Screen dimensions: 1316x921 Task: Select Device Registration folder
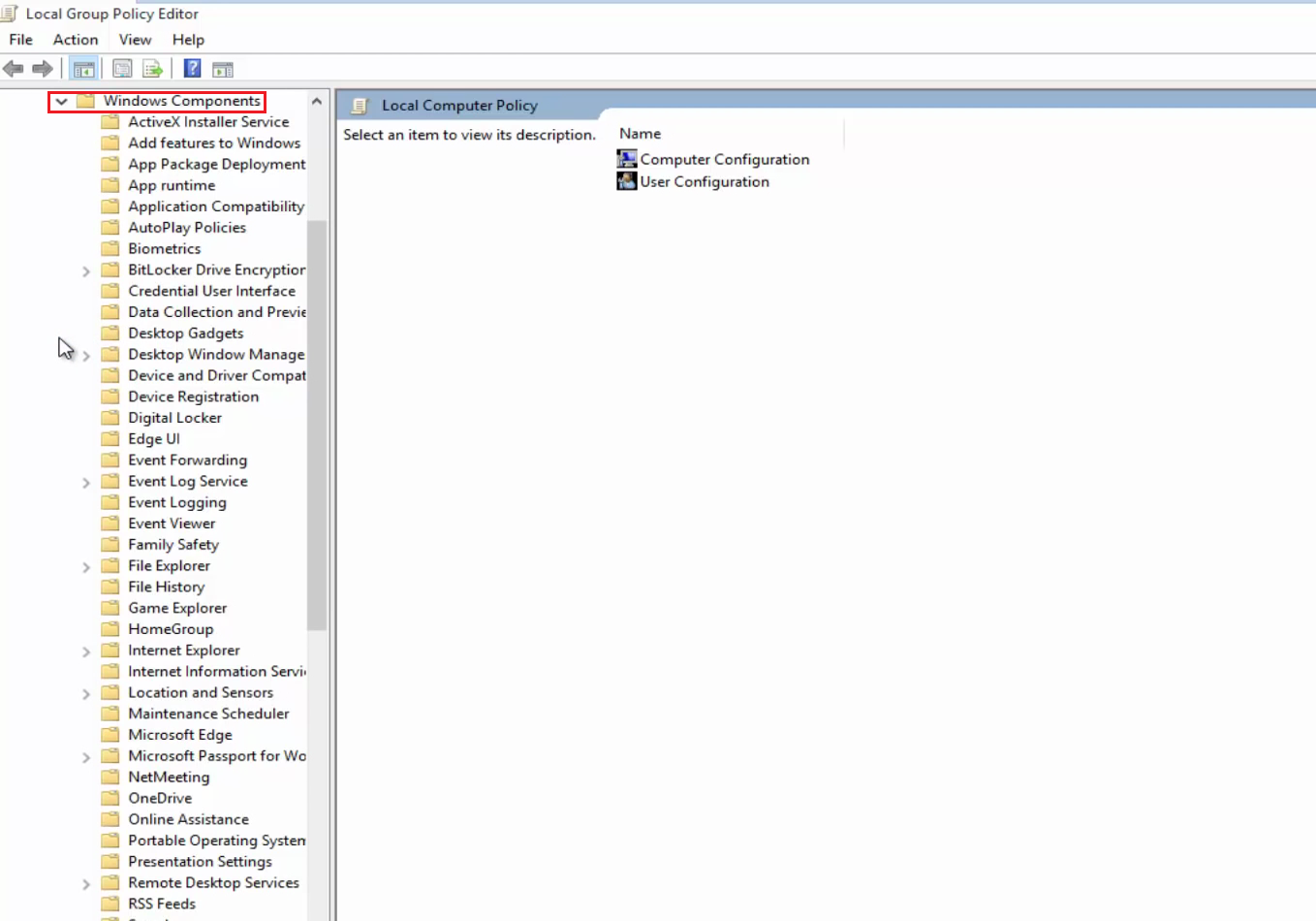click(x=194, y=397)
